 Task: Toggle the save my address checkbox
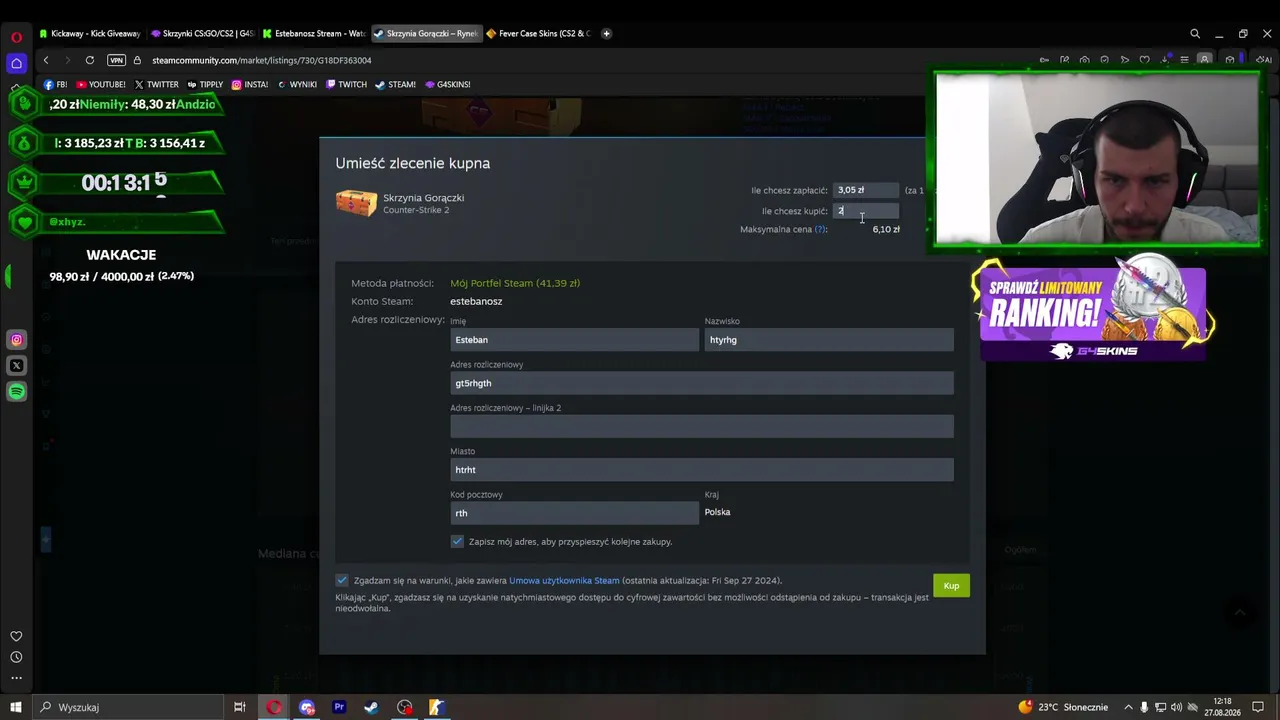click(457, 541)
